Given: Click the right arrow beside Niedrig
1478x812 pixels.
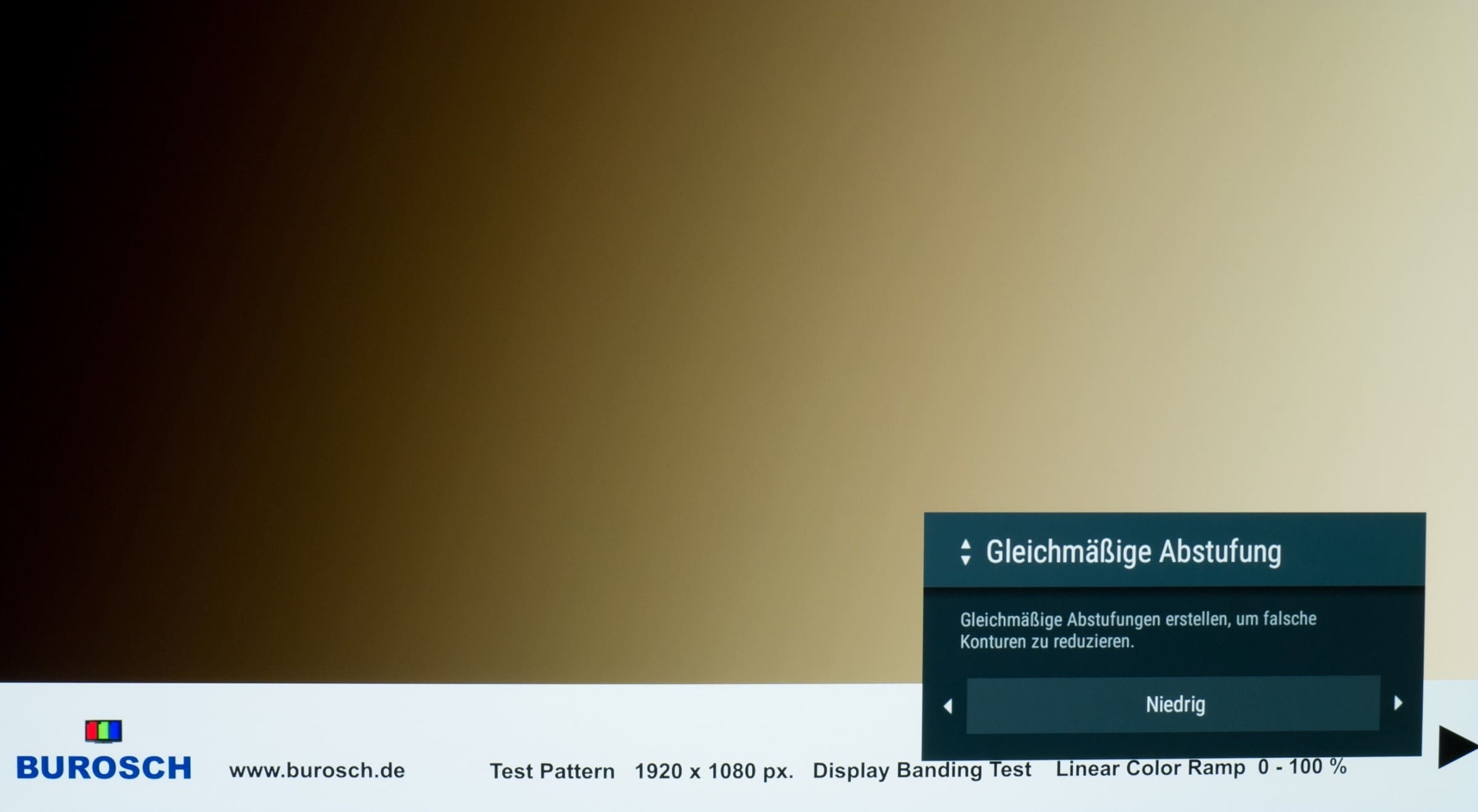Looking at the screenshot, I should 1398,703.
